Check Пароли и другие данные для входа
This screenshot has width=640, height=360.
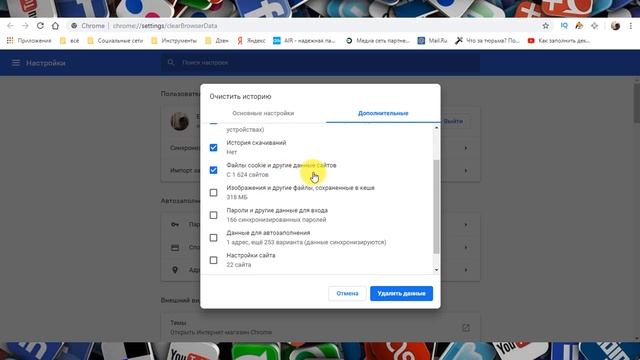213,215
